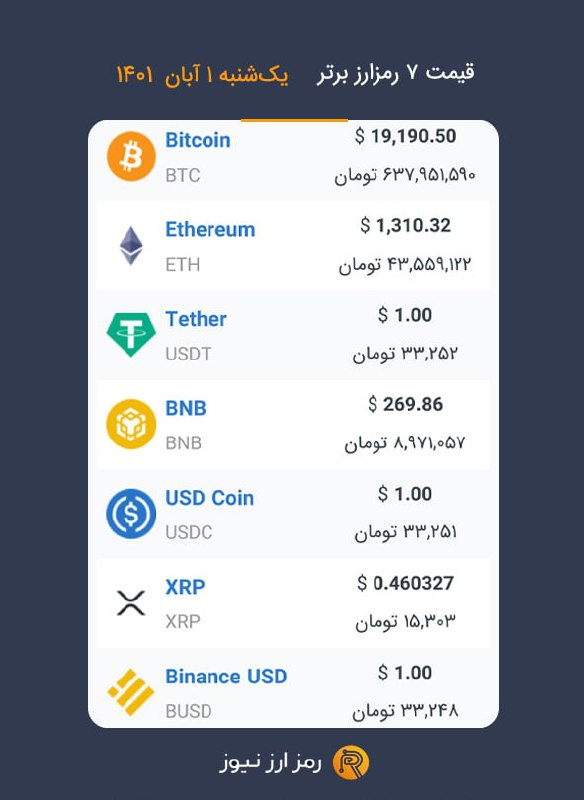The image size is (584, 800).
Task: Click the blue USD Coin icon
Action: [131, 513]
